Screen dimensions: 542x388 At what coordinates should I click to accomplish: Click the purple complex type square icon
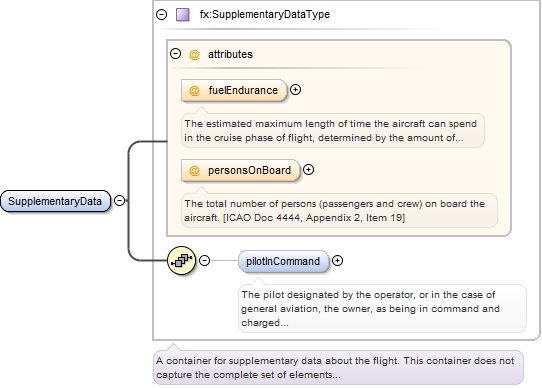[x=183, y=15]
